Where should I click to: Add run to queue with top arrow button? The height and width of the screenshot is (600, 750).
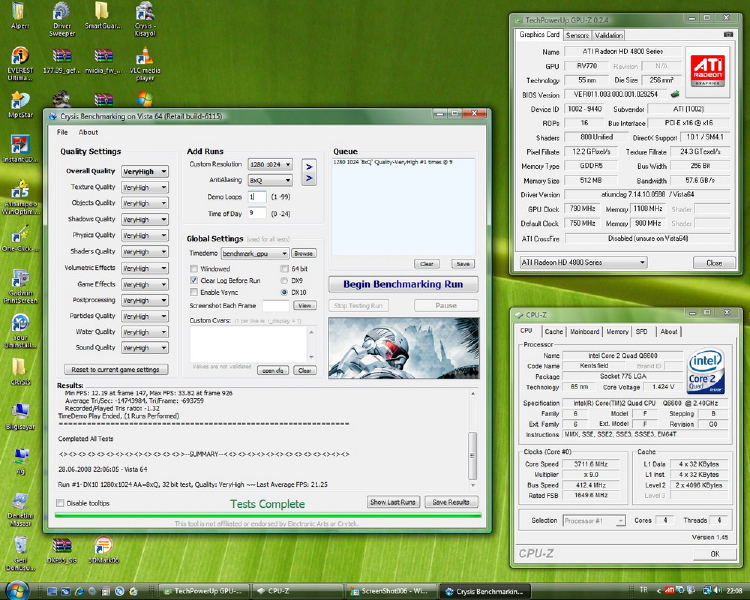(x=309, y=167)
